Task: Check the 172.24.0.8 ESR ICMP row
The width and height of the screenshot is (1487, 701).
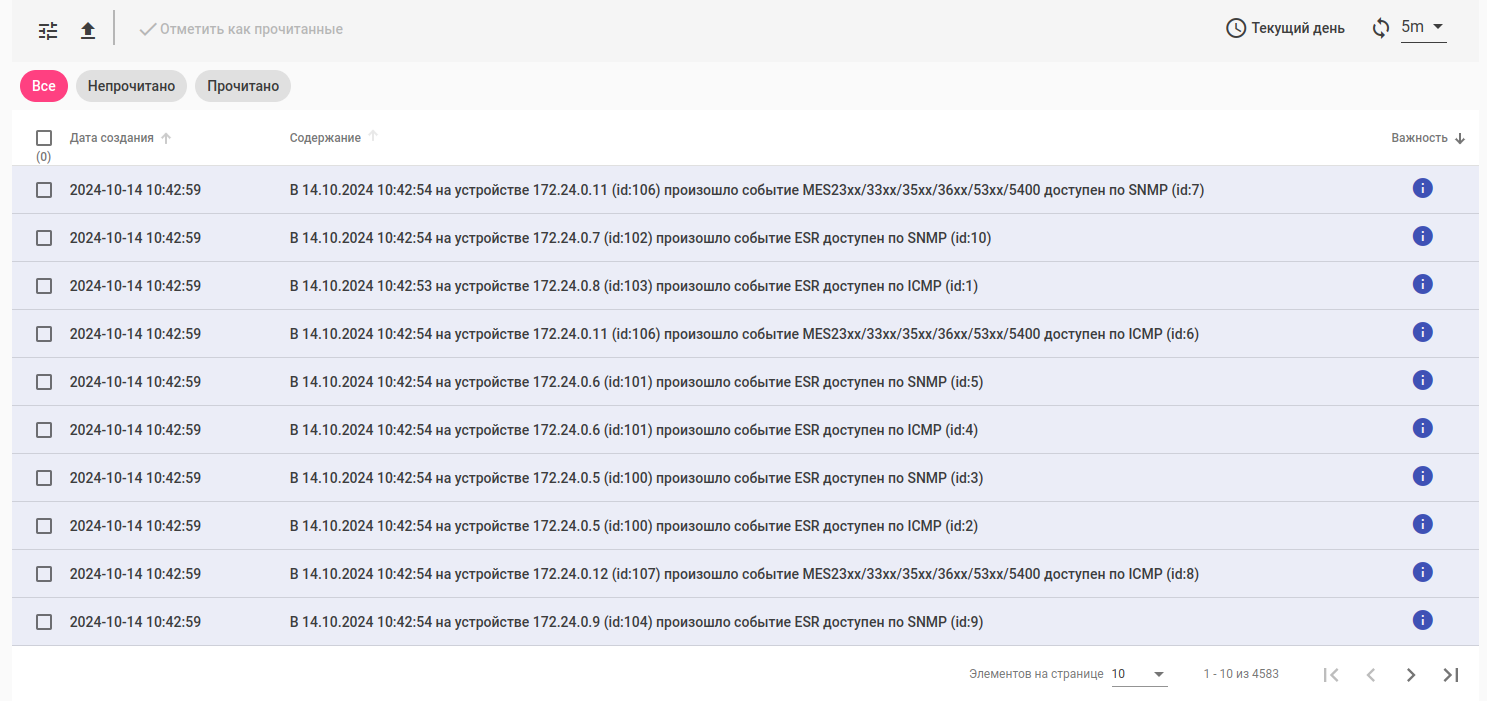Action: [x=44, y=286]
